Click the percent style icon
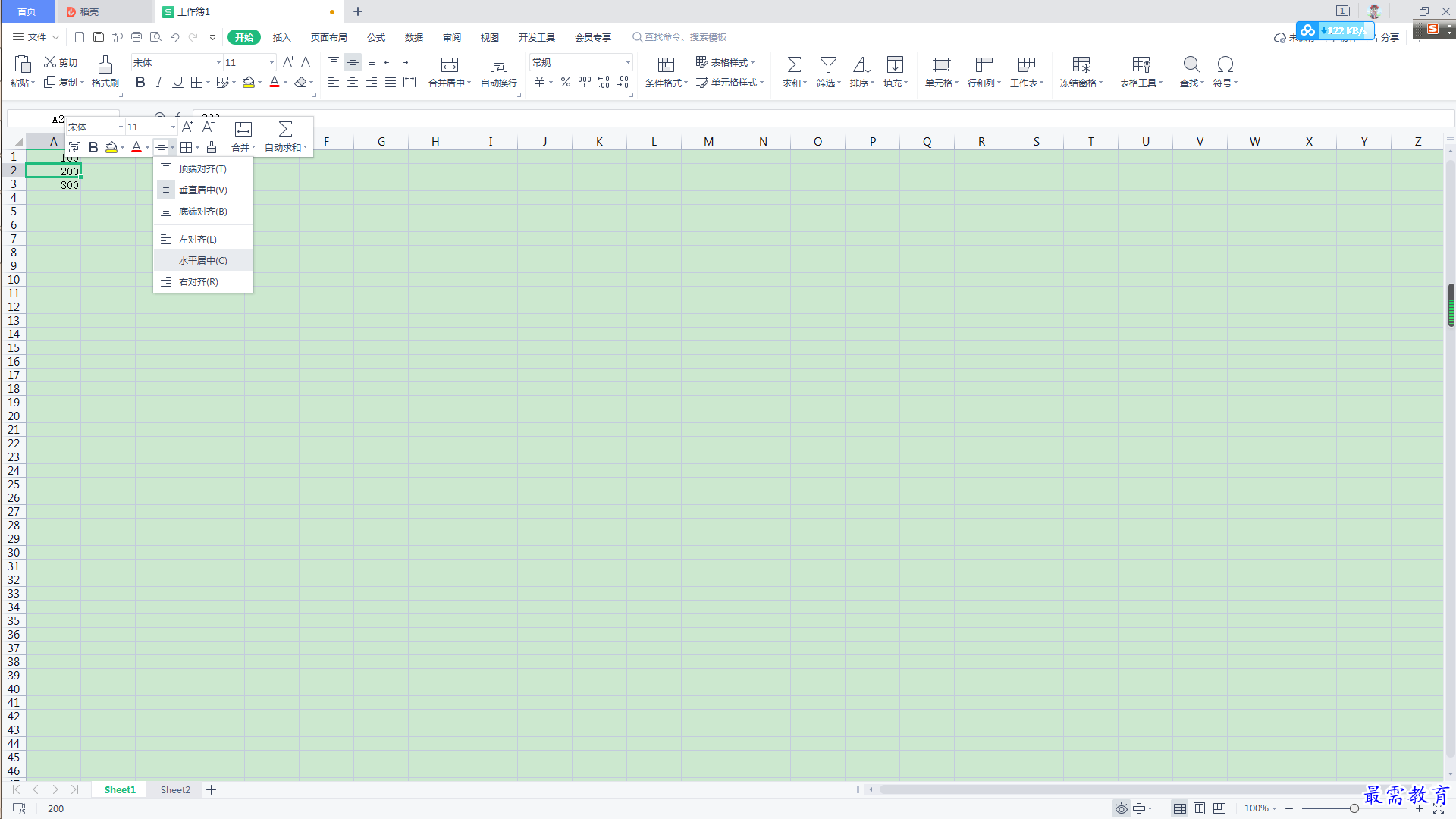This screenshot has height=819, width=1456. pos(566,82)
